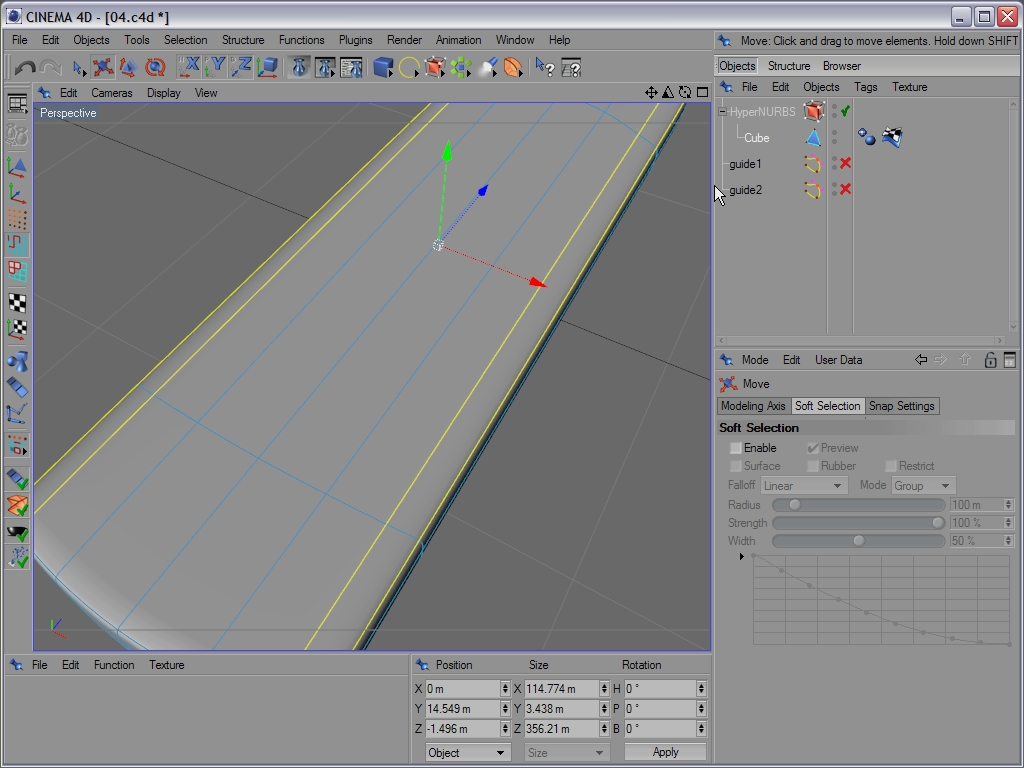Screen dimensions: 1024x768
Task: Toggle Y axis lock
Action: [x=215, y=67]
